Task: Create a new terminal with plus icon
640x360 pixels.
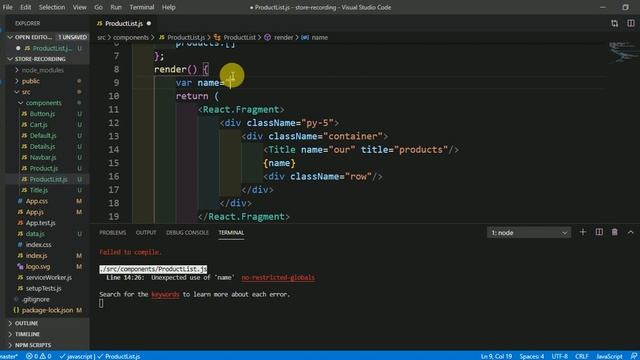Action: point(583,232)
